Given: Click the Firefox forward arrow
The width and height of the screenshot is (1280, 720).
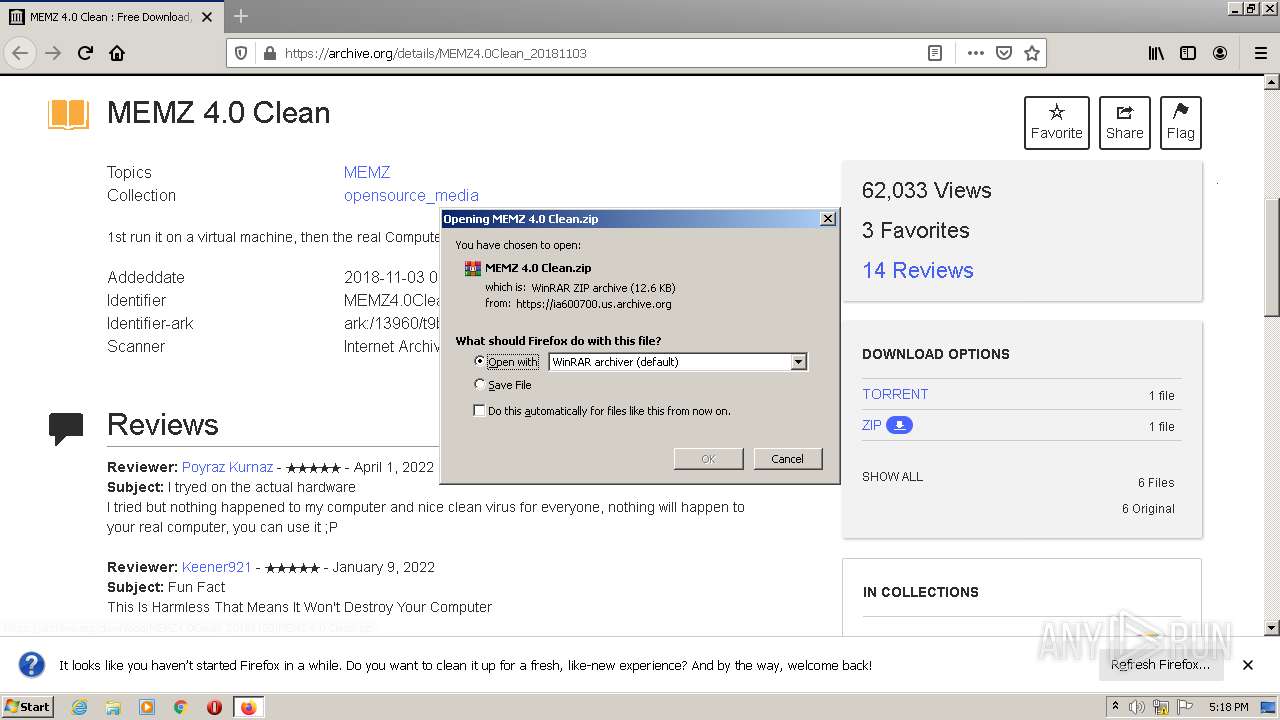Looking at the screenshot, I should [x=53, y=53].
